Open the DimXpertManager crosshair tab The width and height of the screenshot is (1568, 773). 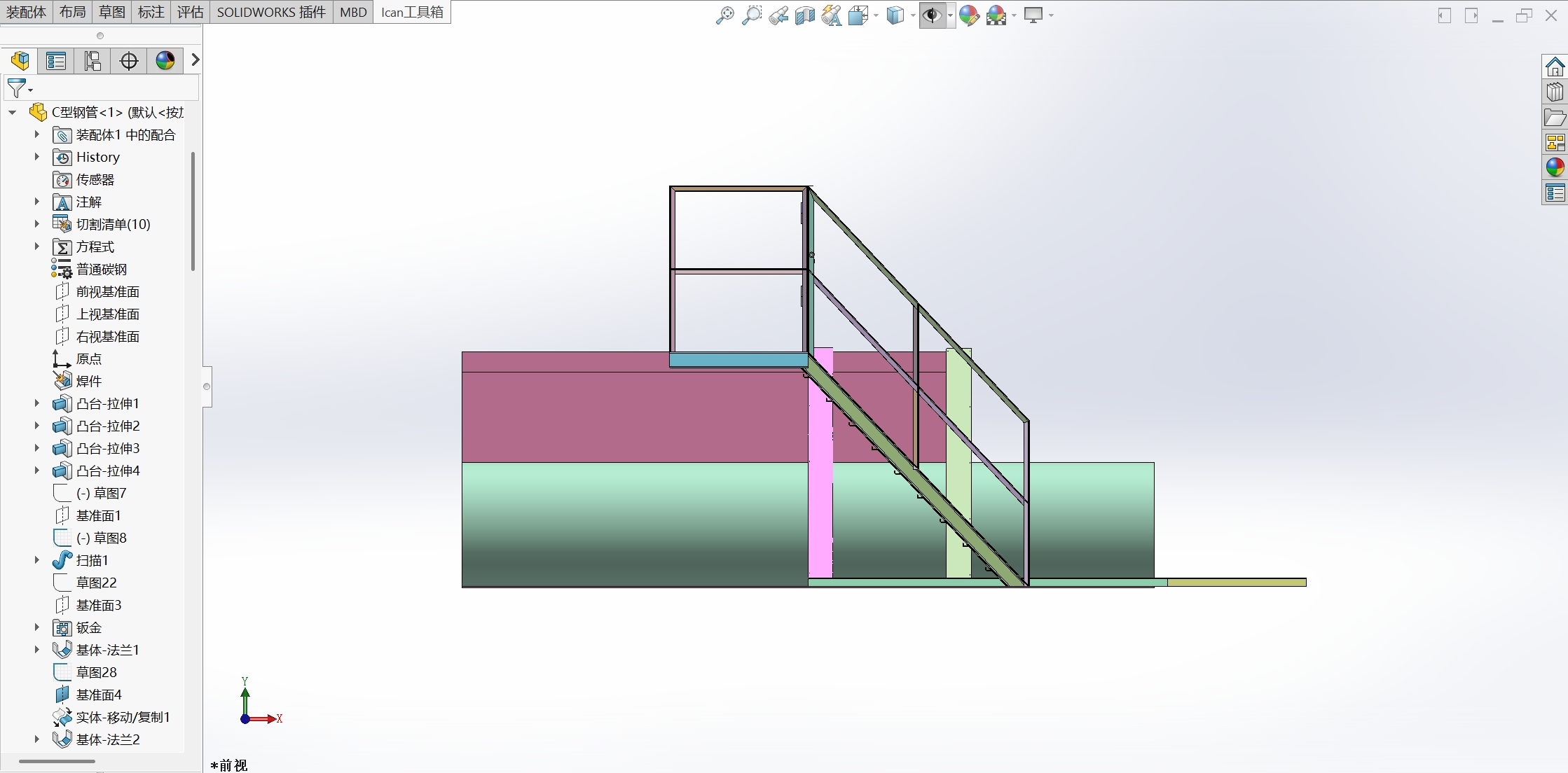129,61
